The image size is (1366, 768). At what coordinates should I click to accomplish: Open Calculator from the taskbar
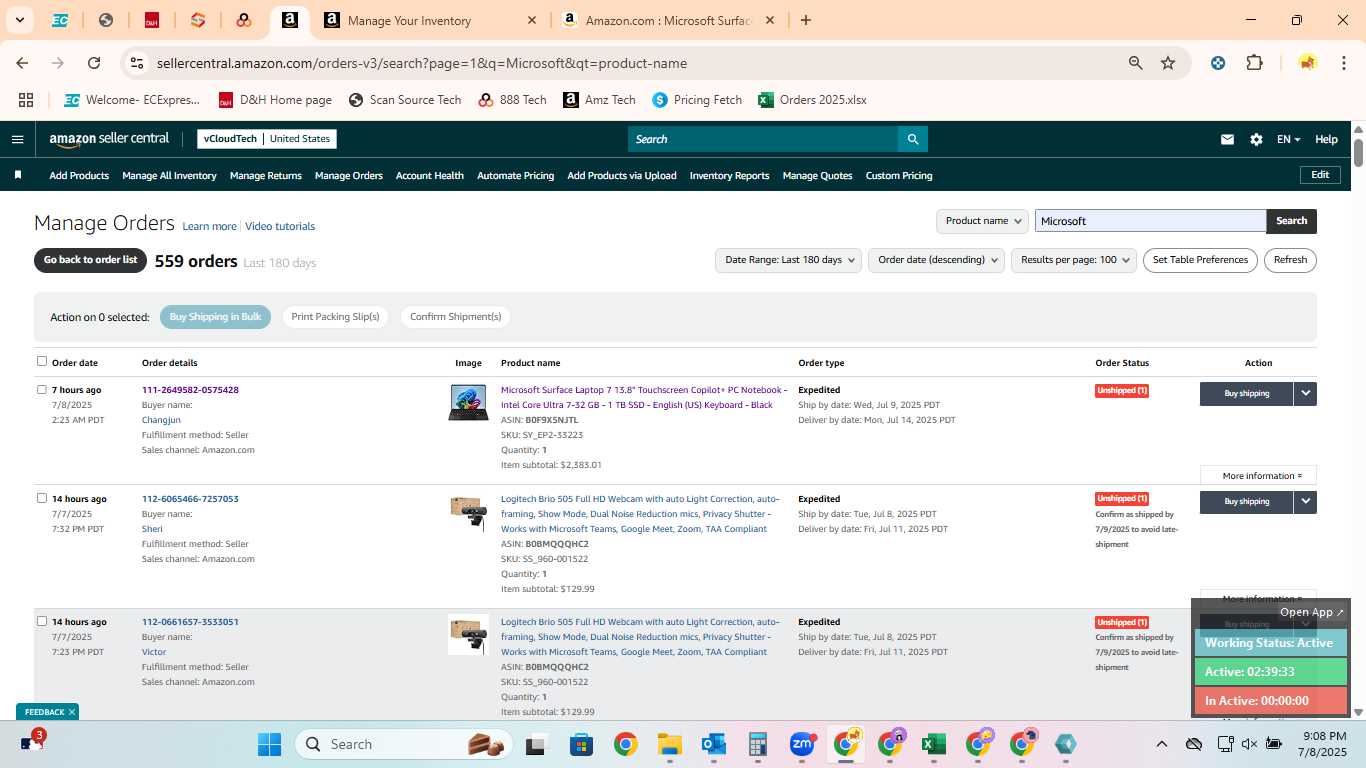757,744
